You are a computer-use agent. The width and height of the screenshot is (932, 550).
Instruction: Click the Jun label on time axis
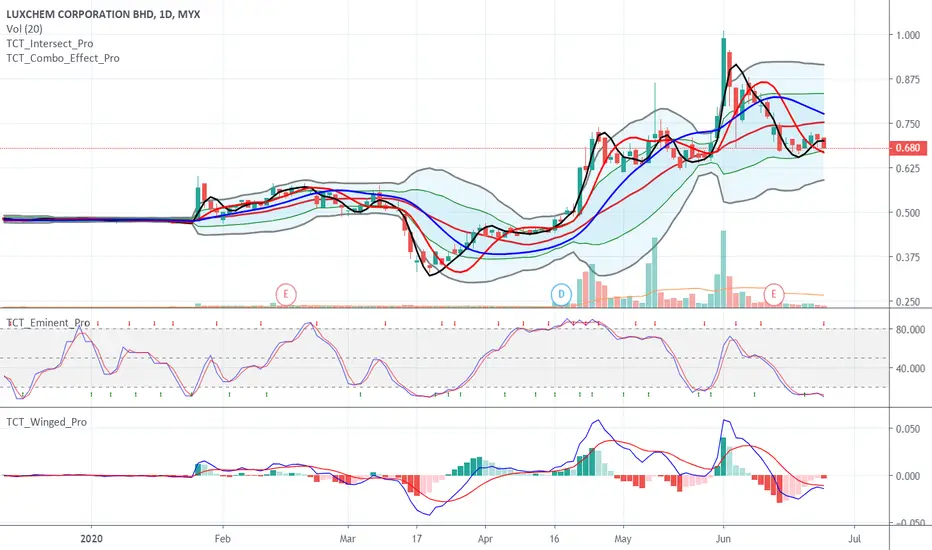tap(723, 539)
